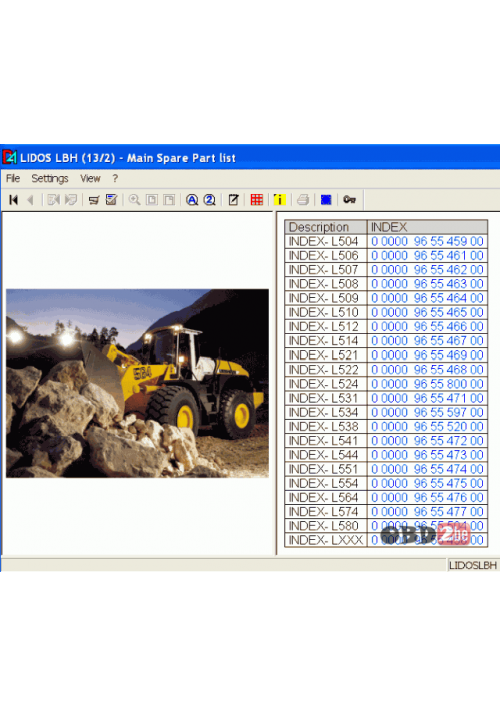Click the circled A search icon
Viewport: 500px width, 717px height.
(192, 200)
